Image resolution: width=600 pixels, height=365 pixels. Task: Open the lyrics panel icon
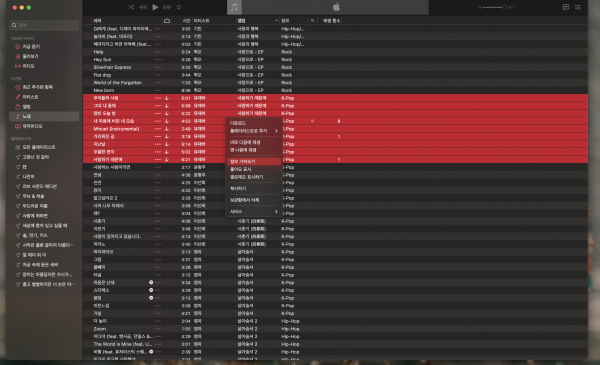click(566, 7)
